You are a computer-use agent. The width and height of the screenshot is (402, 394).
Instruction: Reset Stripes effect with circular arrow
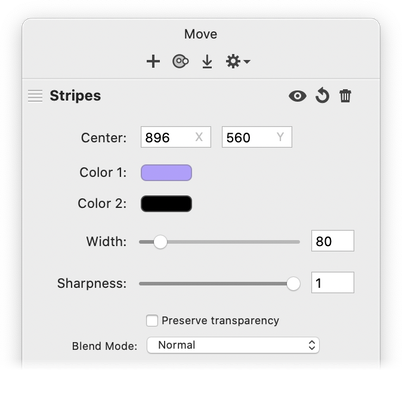tap(322, 96)
